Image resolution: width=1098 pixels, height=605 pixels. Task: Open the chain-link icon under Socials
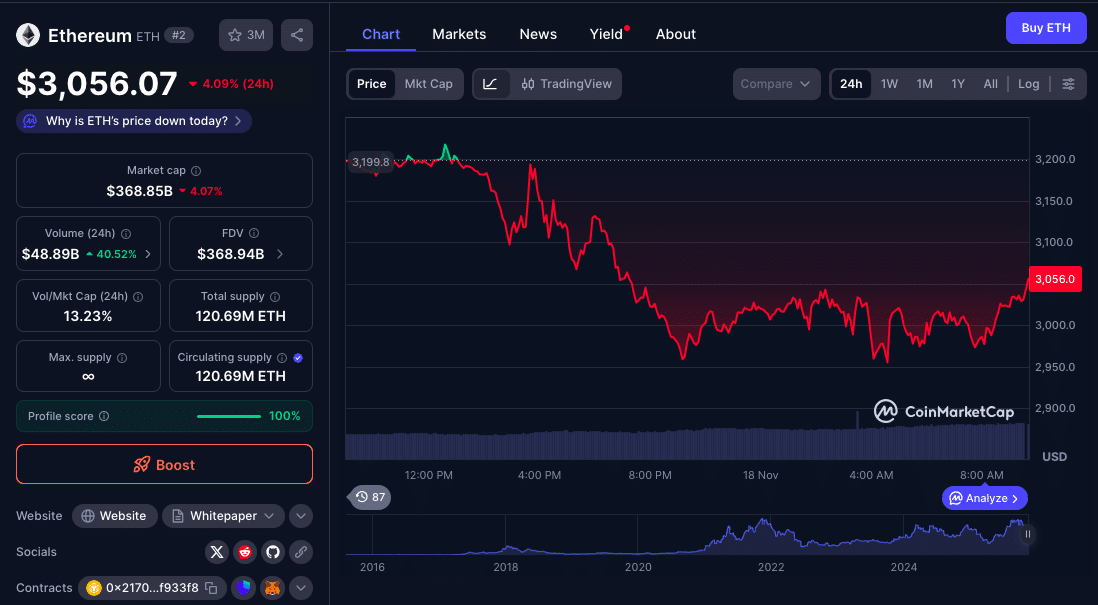[x=301, y=552]
